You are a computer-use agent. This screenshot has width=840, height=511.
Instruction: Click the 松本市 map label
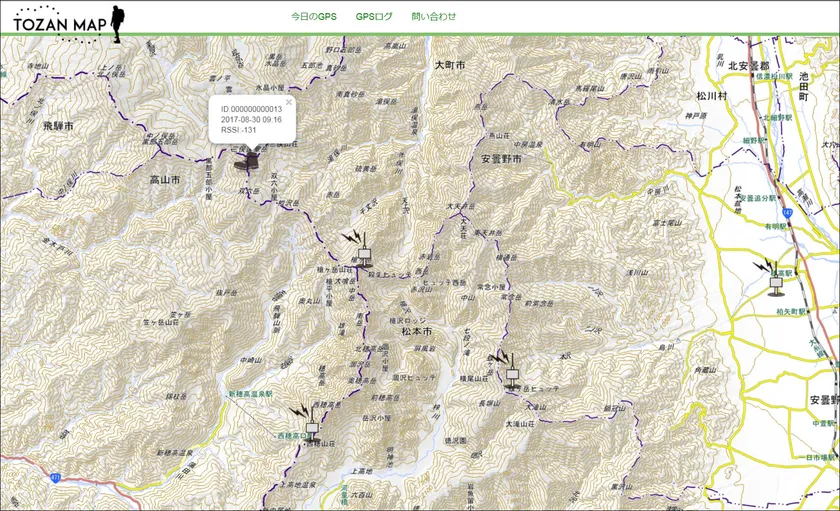coord(414,331)
